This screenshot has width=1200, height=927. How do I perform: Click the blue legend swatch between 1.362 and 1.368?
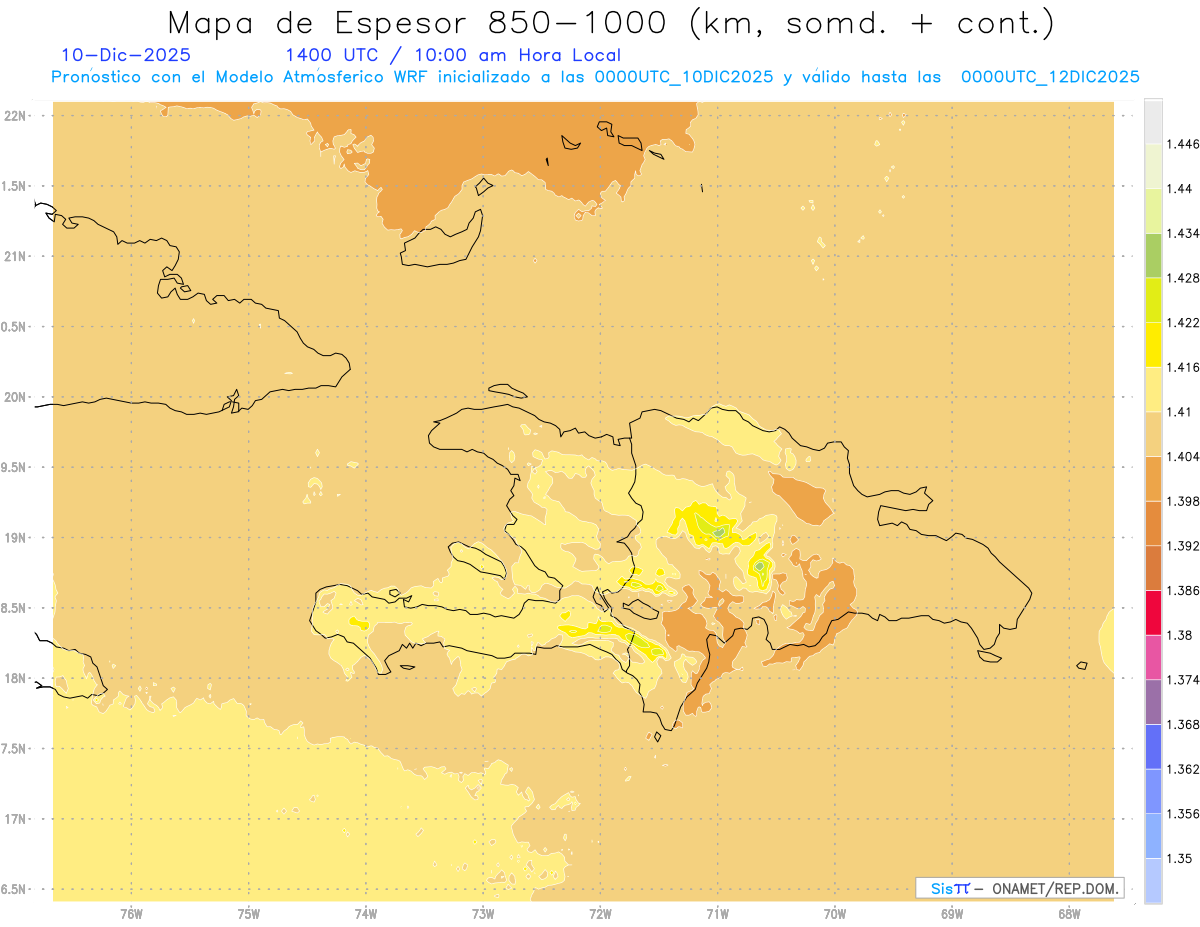1153,746
